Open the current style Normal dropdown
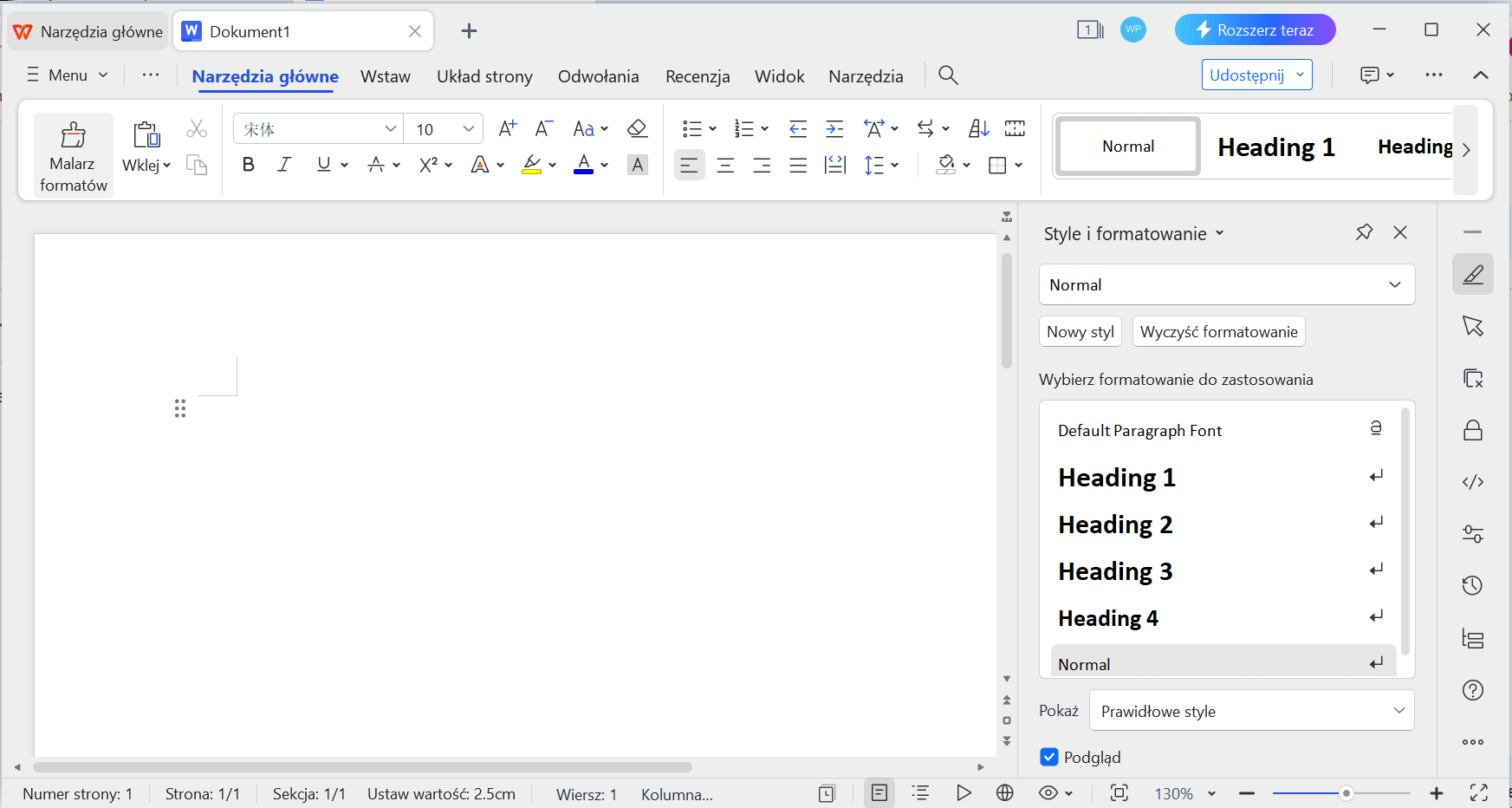This screenshot has height=808, width=1512. [1227, 284]
